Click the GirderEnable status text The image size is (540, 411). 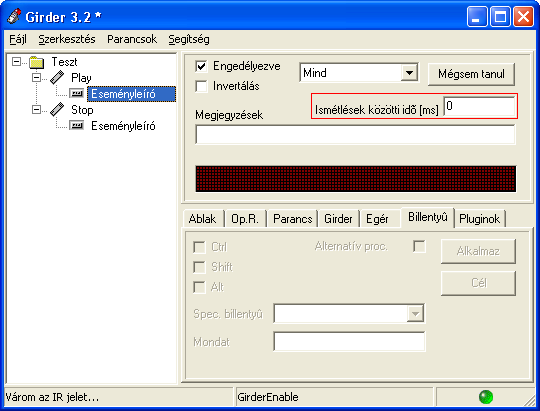pos(268,397)
